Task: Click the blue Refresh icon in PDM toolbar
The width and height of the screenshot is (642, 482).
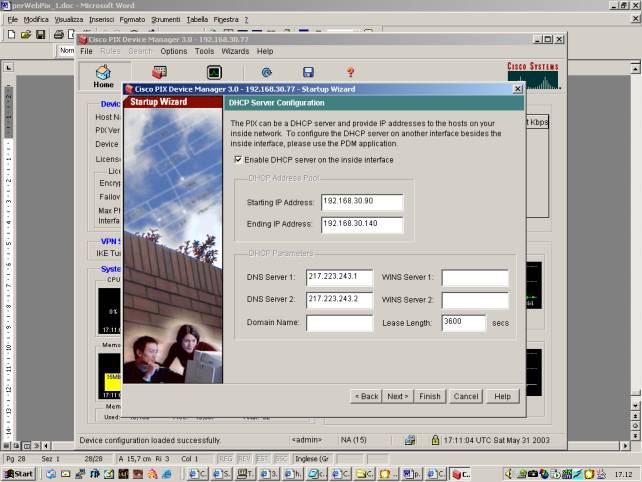Action: pos(267,72)
